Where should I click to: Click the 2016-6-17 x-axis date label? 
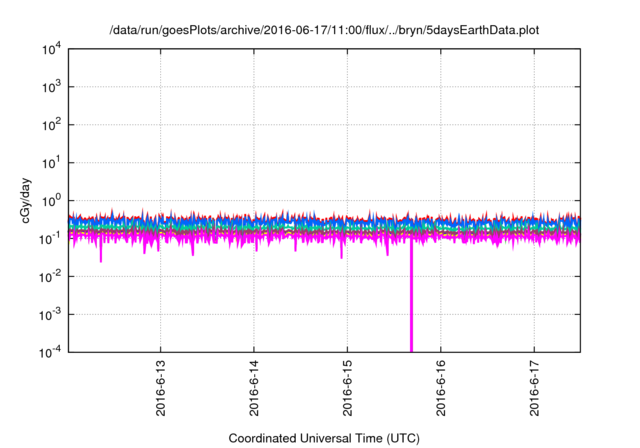534,388
